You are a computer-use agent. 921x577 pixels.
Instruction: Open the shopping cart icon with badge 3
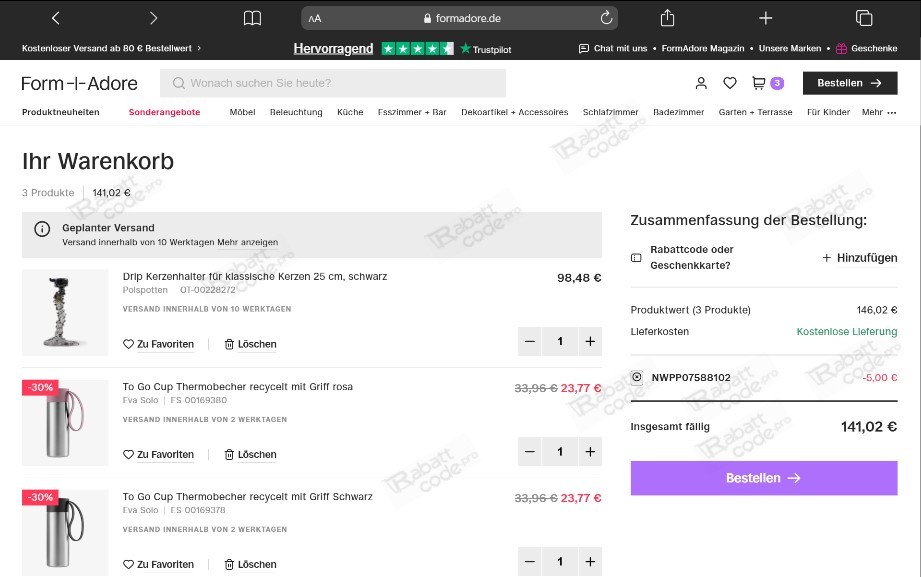[768, 83]
